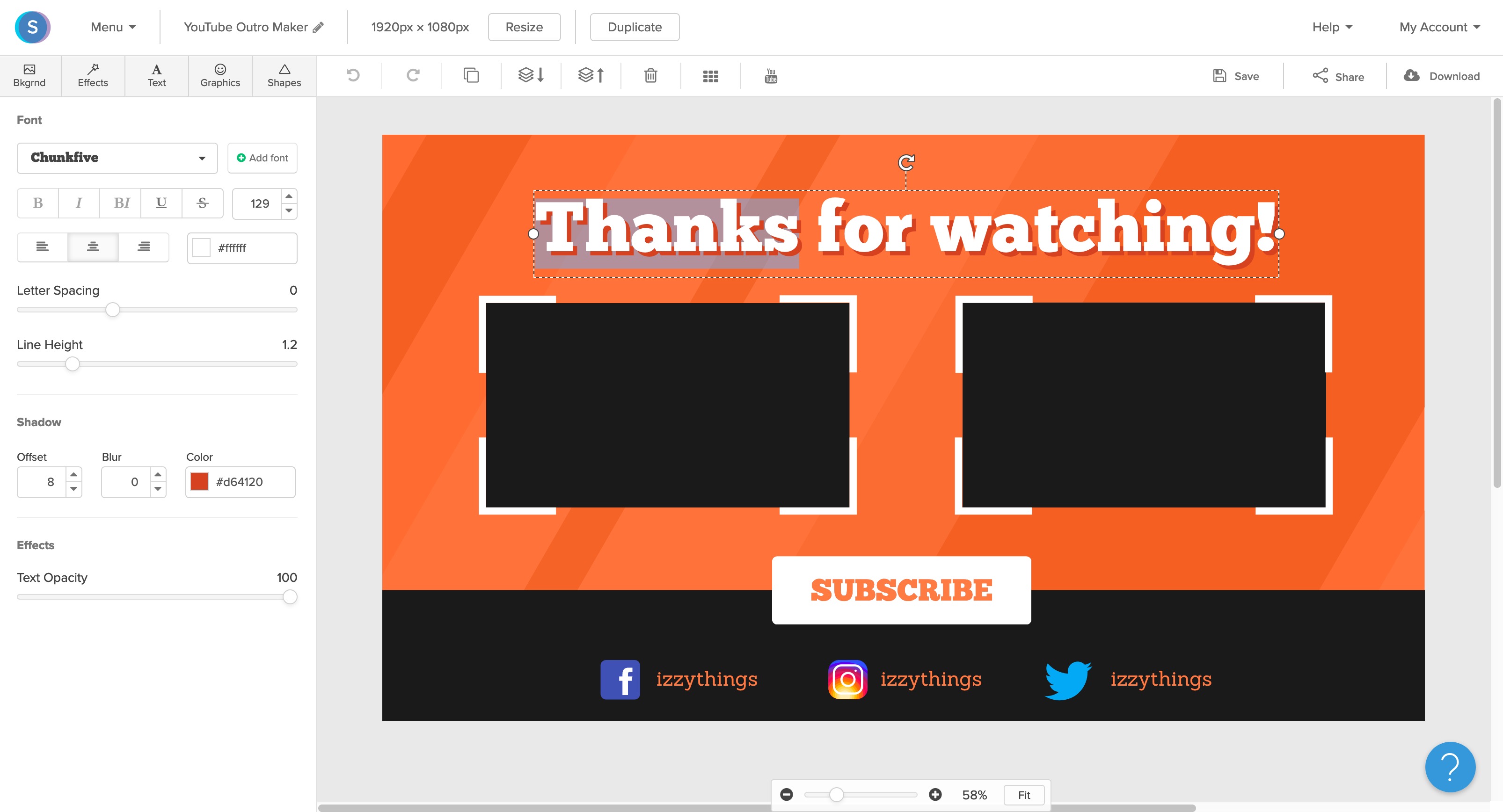
Task: Select the Twitter bird icon on canvas
Action: 1068,680
